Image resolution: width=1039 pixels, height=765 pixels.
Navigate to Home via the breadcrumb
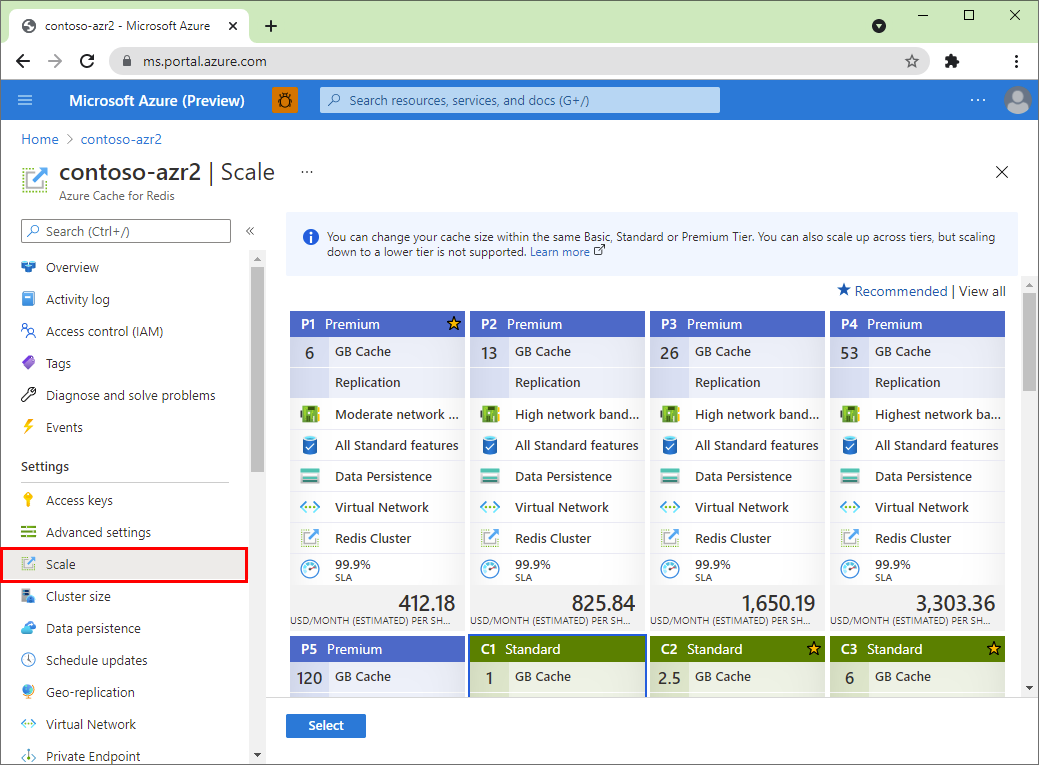tap(39, 139)
